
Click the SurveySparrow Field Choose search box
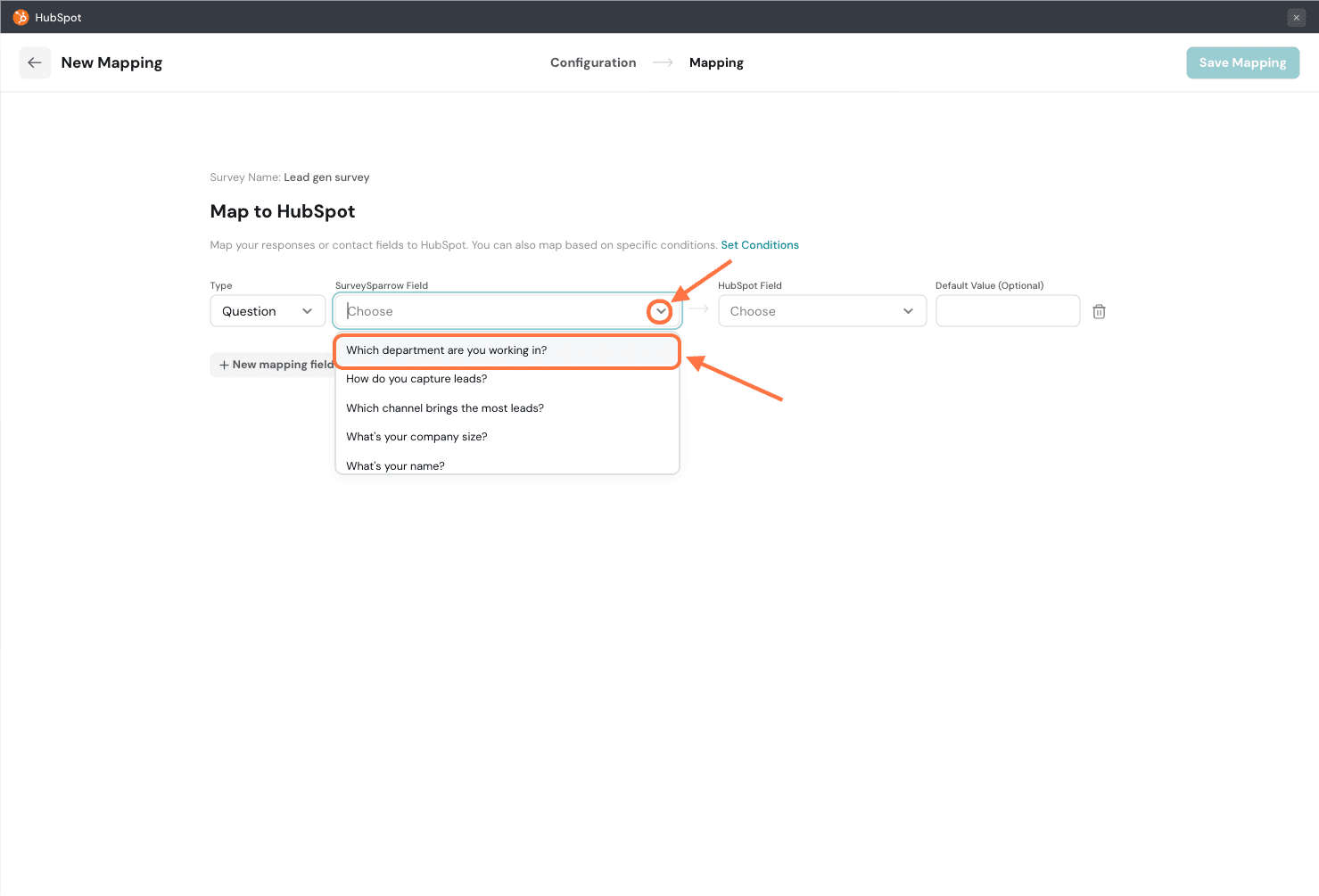pos(491,311)
